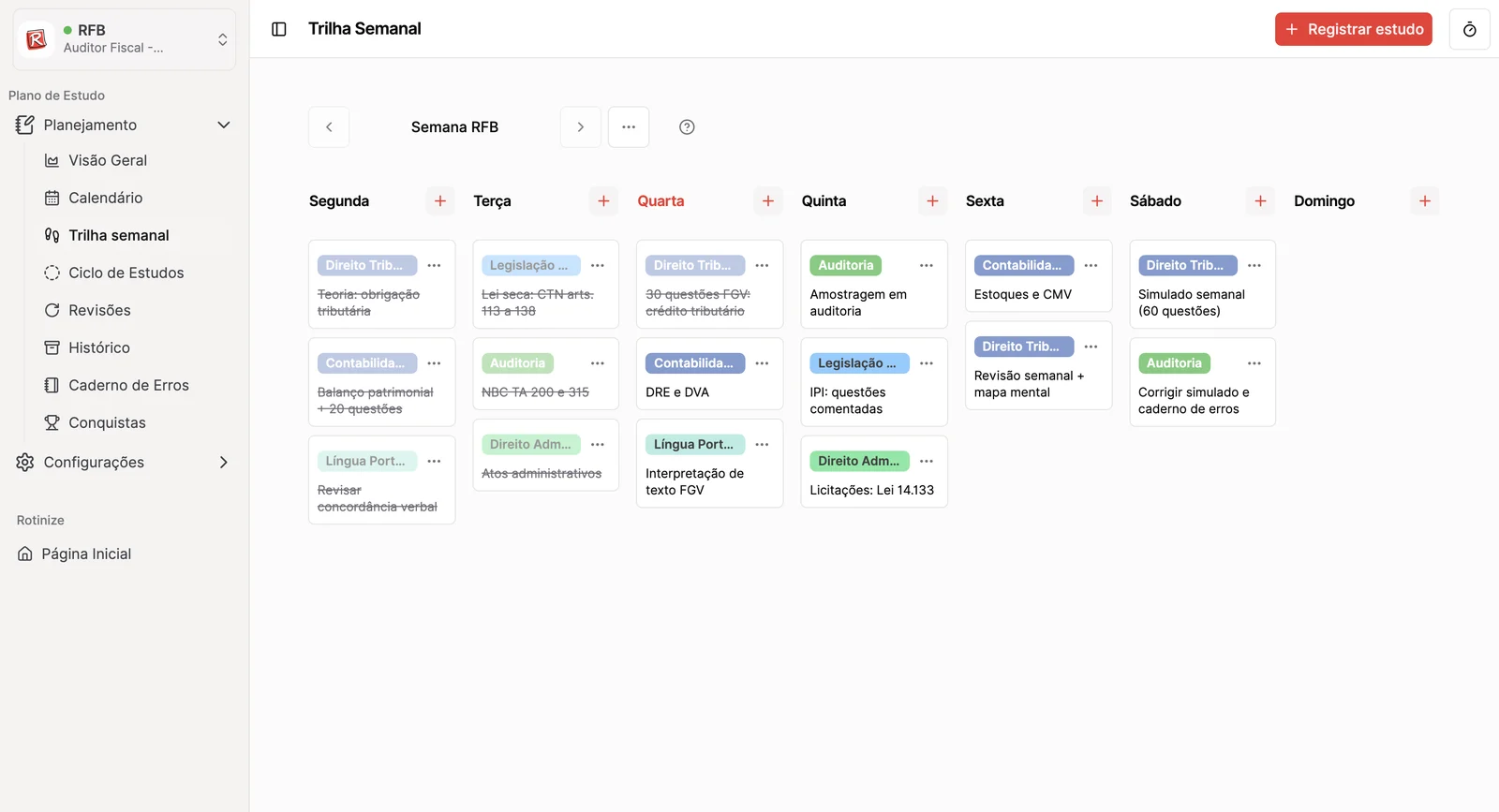Open the Interpretação de texto FGV card
The image size is (1499, 812).
709,463
